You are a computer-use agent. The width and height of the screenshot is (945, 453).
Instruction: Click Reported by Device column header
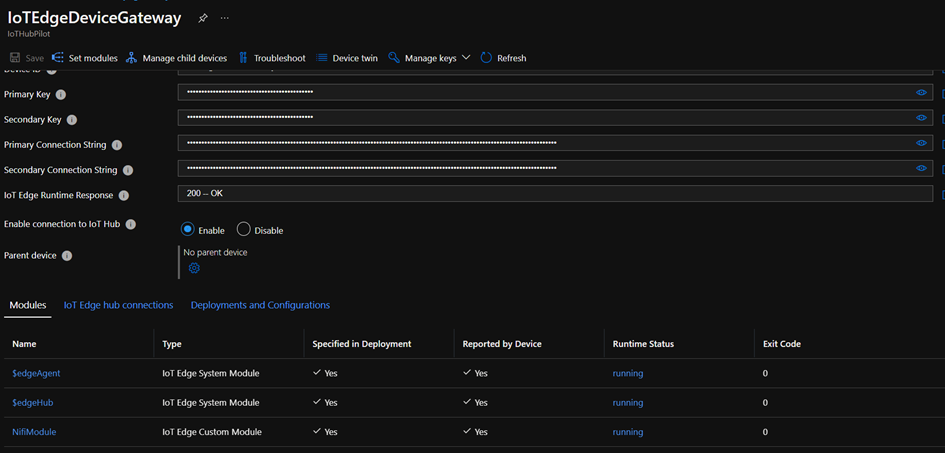click(x=502, y=344)
